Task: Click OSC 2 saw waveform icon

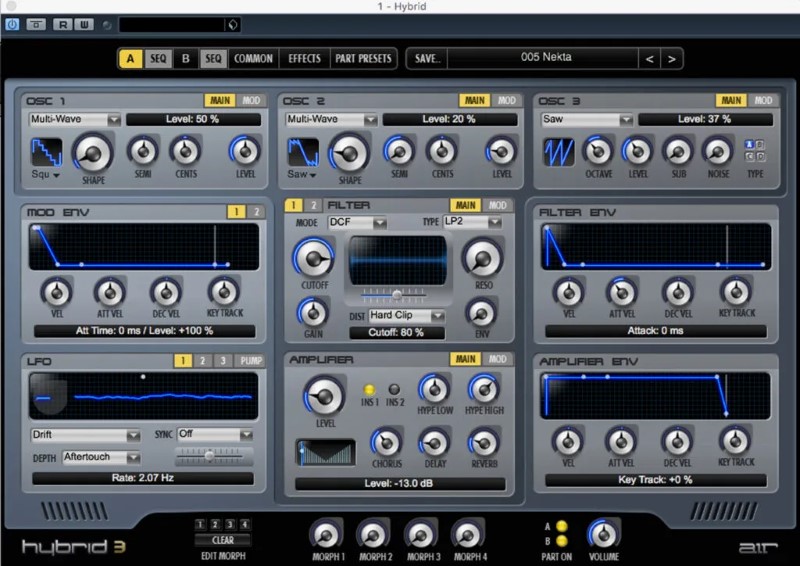Action: pyautogui.click(x=303, y=152)
